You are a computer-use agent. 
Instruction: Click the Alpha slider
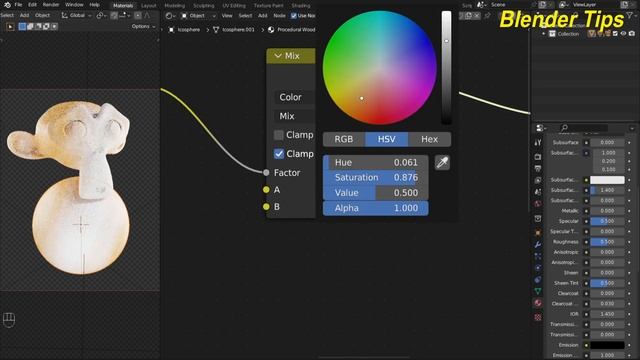[x=376, y=208]
